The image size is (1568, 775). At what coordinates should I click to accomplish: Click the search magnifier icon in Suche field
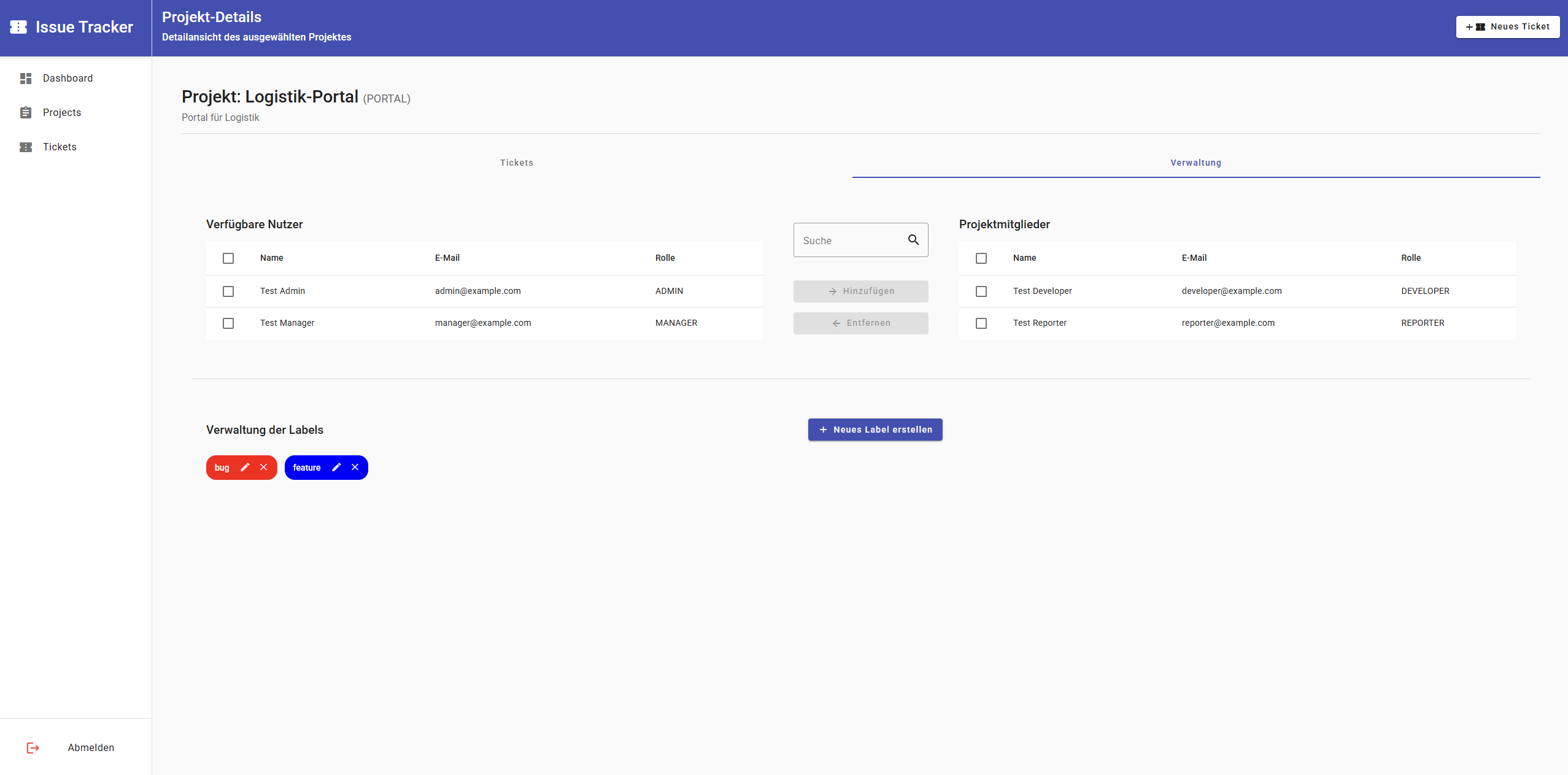[913, 240]
